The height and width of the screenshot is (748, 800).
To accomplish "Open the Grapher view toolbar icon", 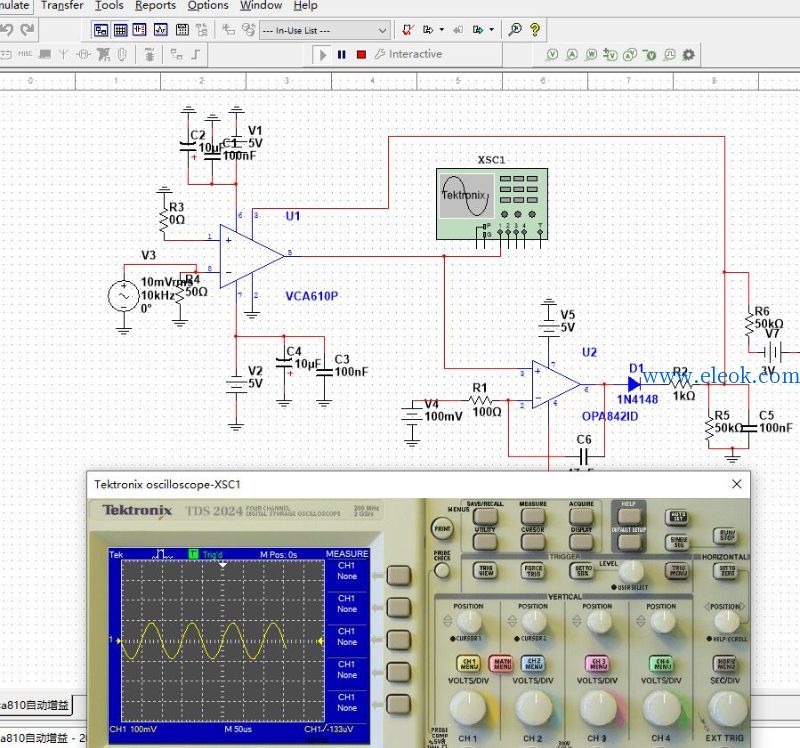I will (161, 30).
